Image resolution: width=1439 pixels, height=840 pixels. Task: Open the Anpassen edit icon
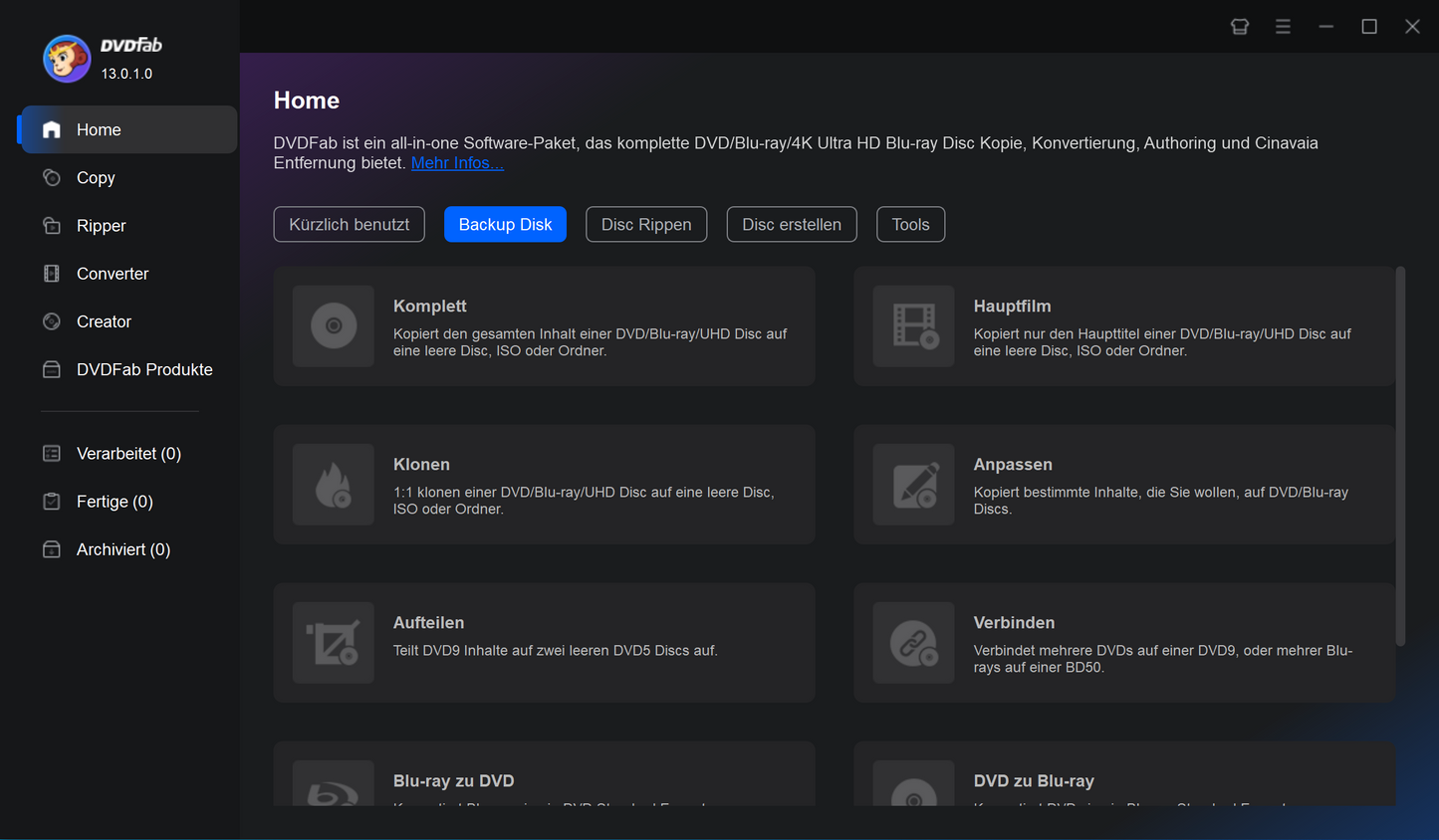point(913,485)
